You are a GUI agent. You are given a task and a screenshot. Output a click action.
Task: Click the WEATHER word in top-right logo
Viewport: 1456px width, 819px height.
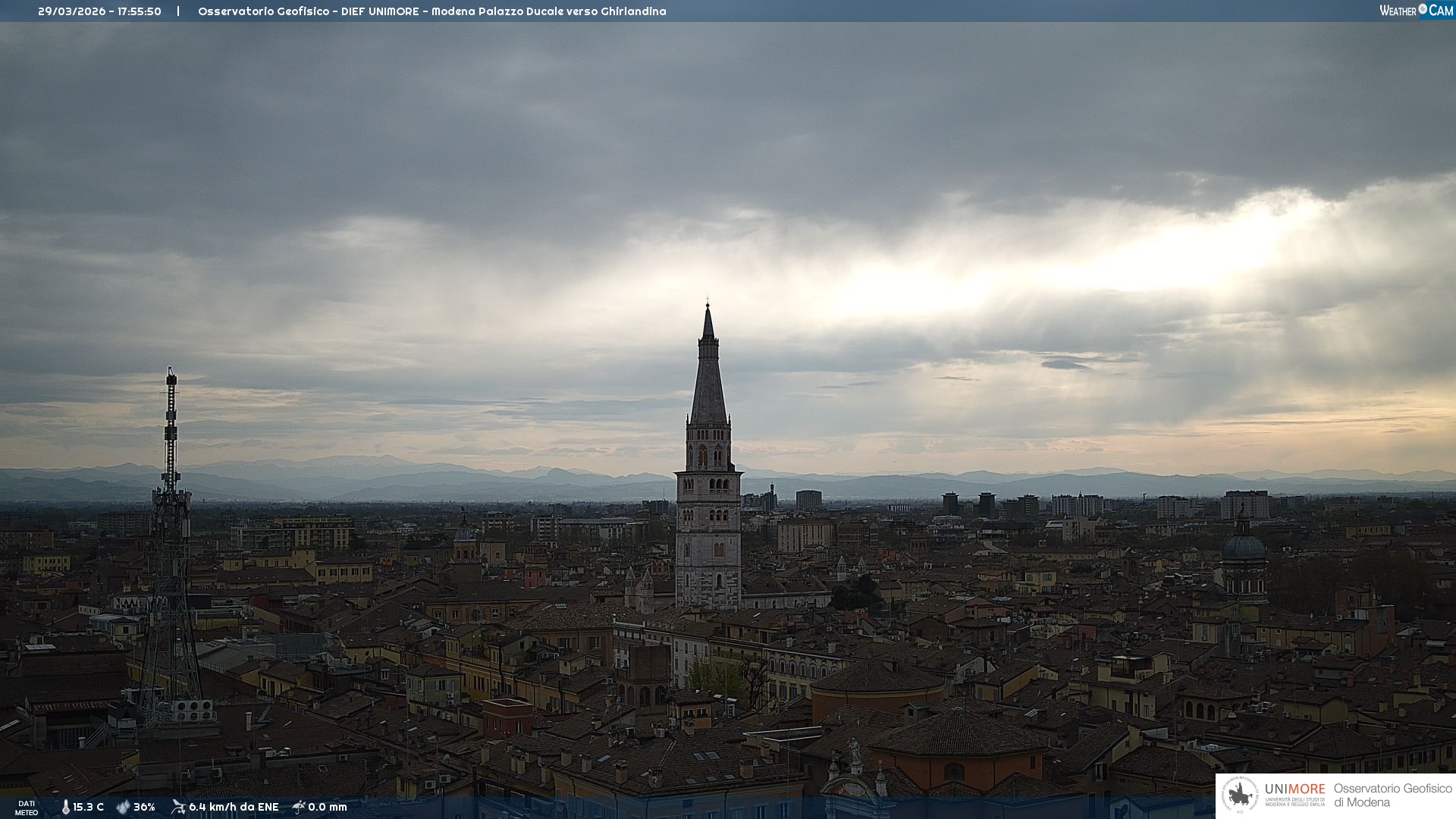point(1398,11)
